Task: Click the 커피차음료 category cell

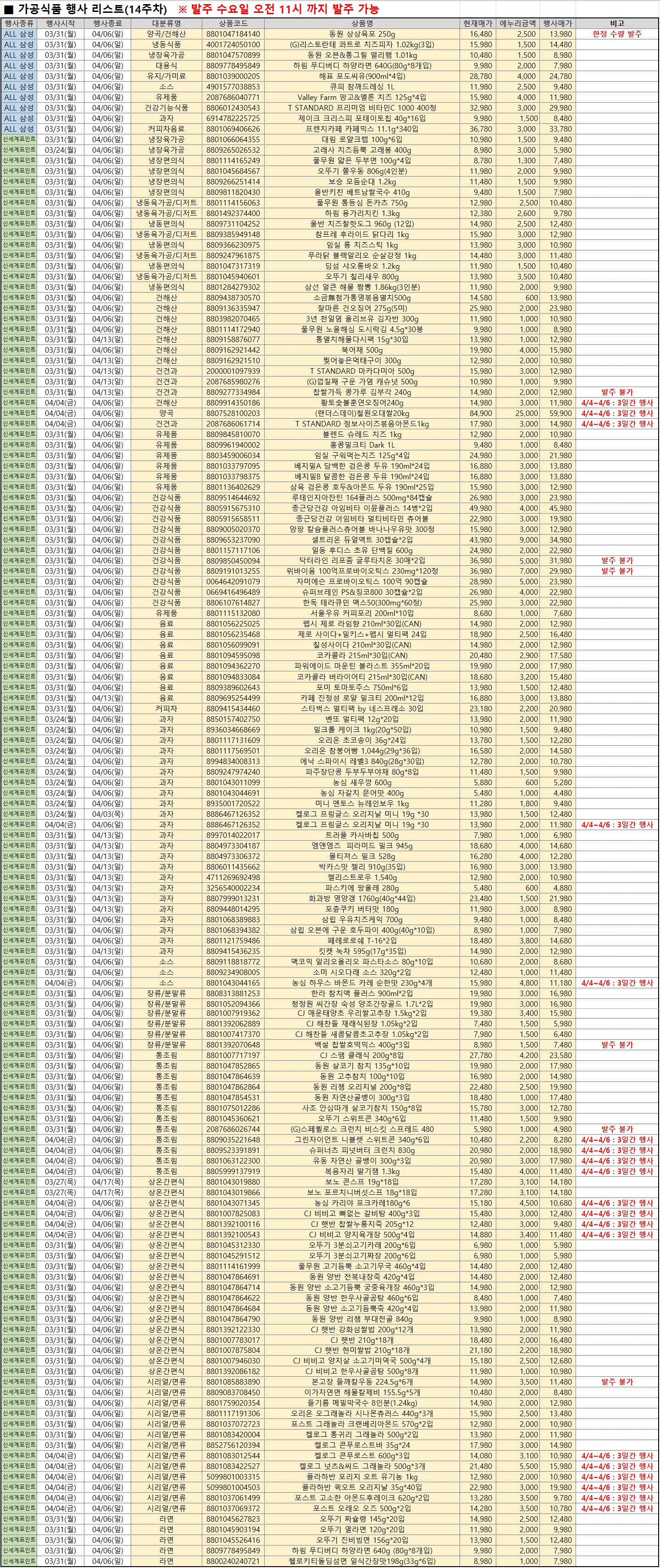Action: tap(166, 128)
